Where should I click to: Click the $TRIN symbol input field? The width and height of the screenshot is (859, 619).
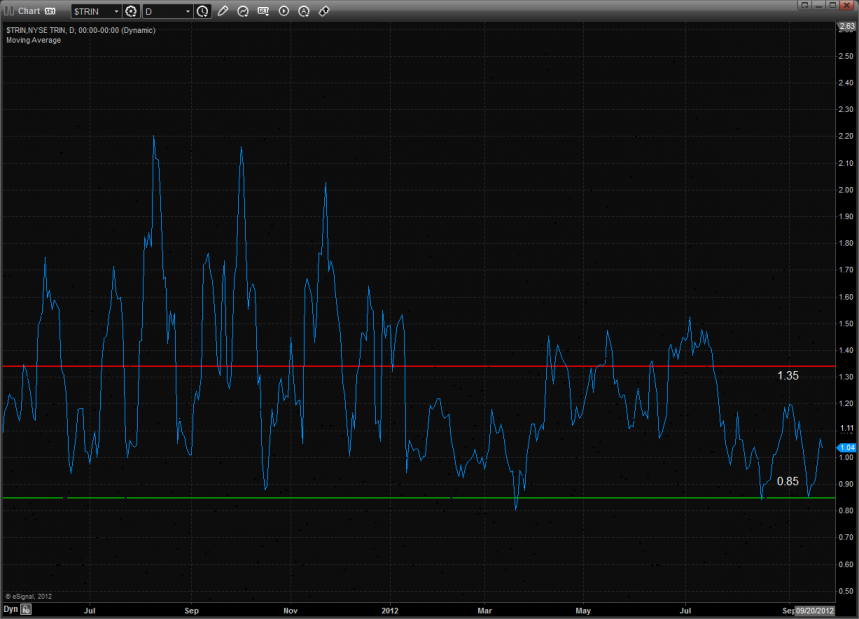(x=90, y=11)
